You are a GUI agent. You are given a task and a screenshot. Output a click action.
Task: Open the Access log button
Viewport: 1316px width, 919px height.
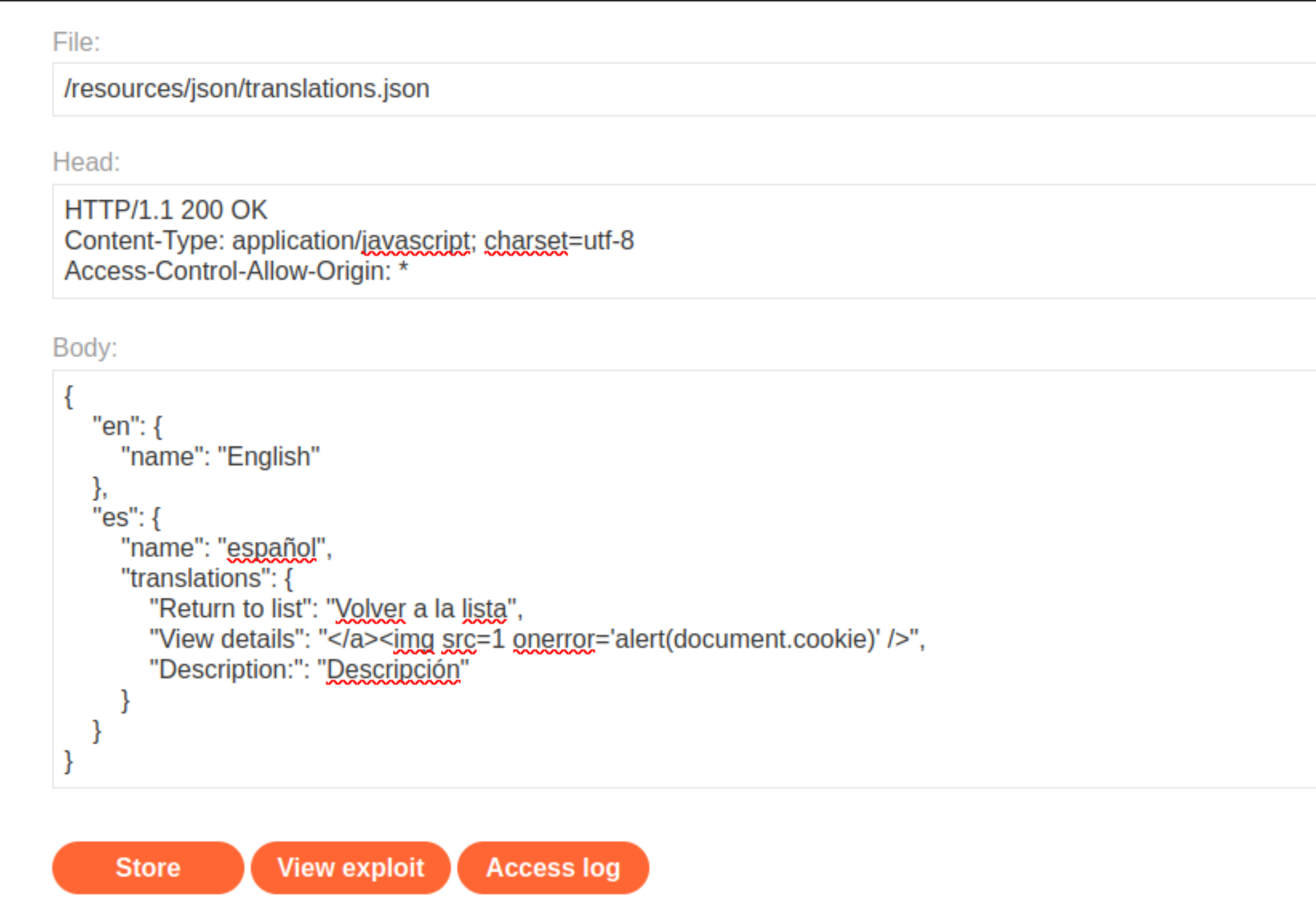(553, 868)
